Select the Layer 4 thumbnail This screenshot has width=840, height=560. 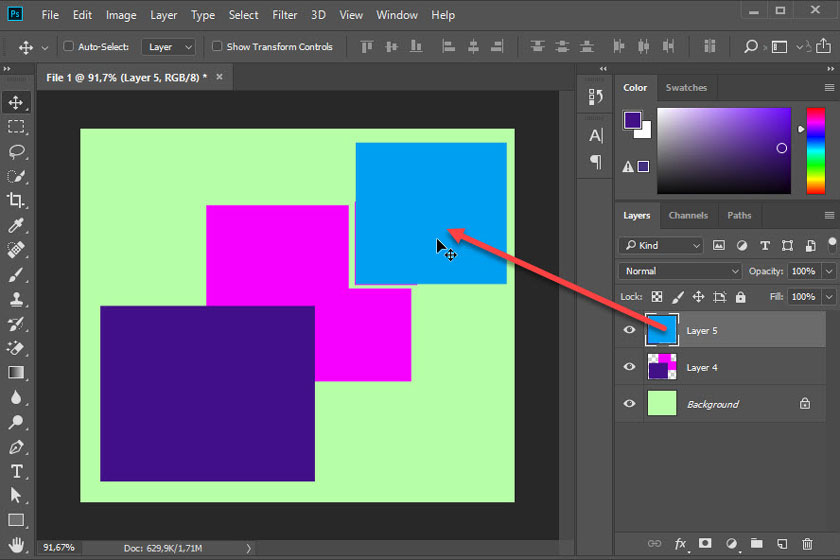click(662, 367)
